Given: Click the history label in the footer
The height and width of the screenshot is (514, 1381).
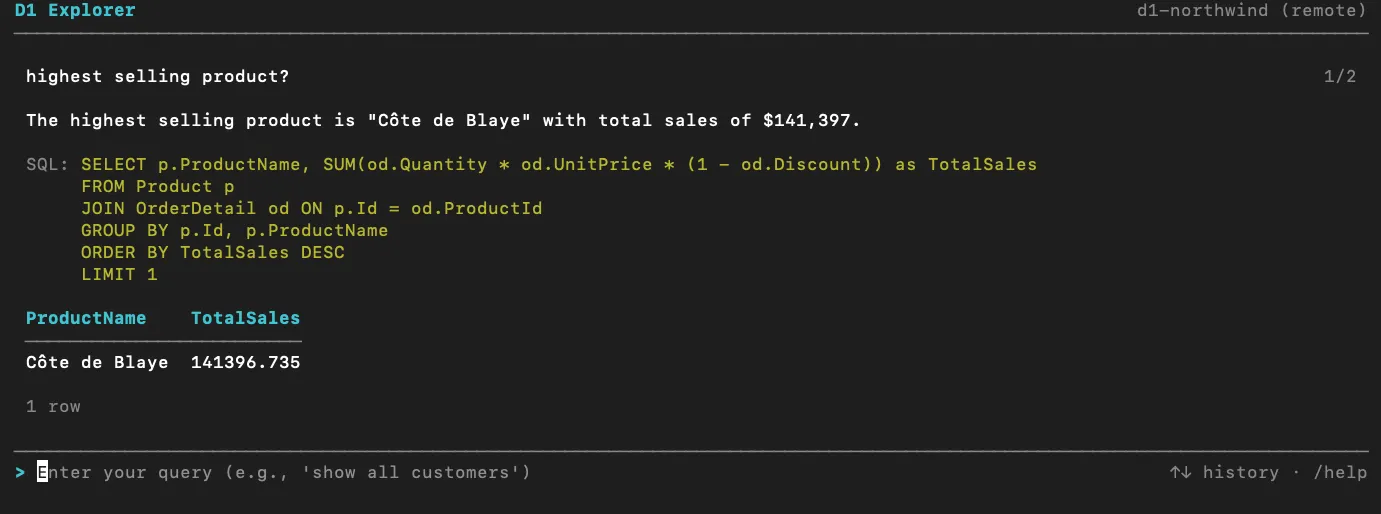Looking at the screenshot, I should [x=1240, y=472].
